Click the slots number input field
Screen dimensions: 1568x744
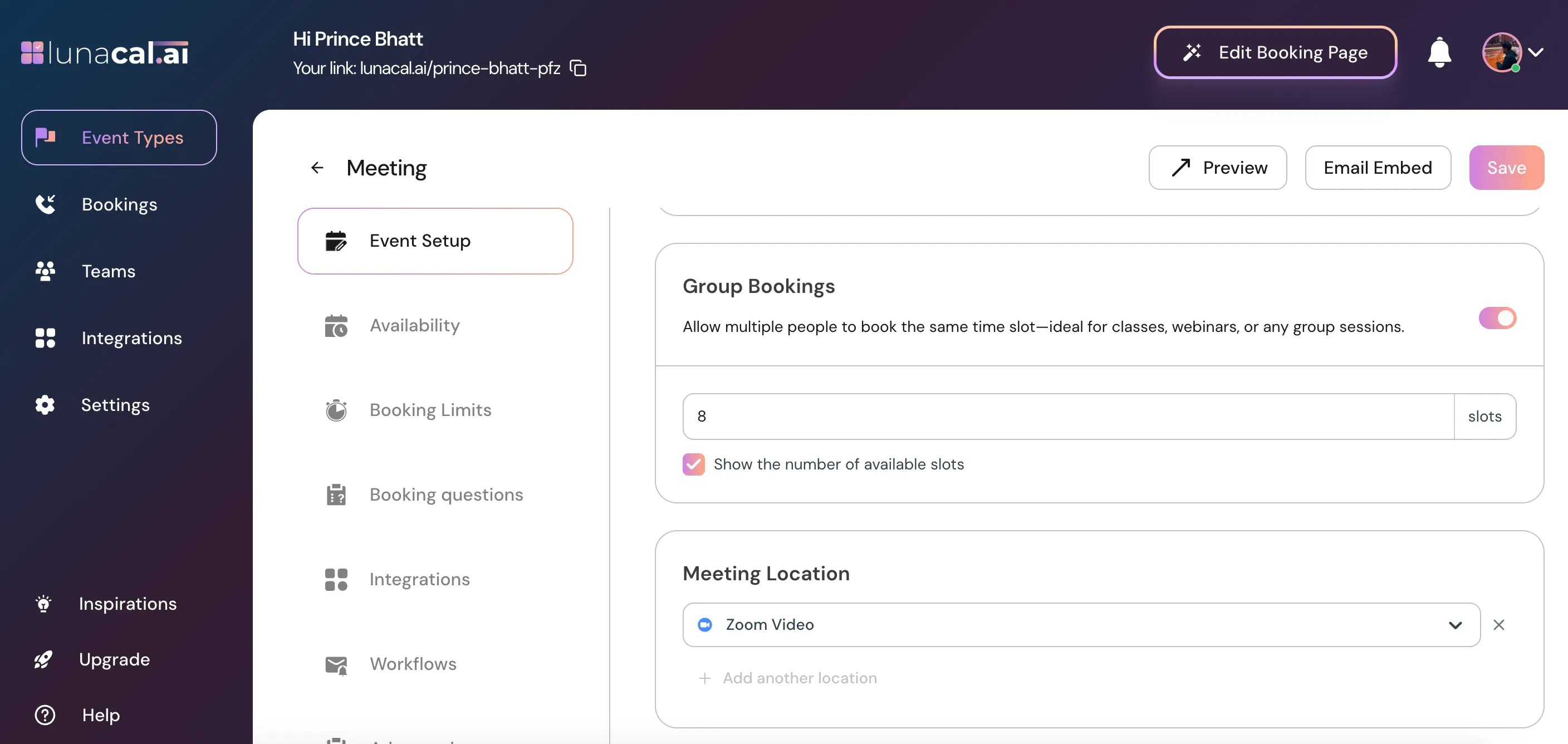tap(1067, 417)
